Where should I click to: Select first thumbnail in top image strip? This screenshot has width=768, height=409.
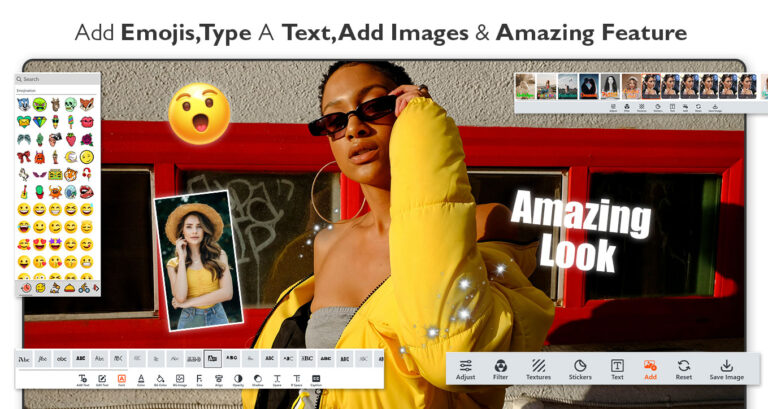[x=524, y=86]
